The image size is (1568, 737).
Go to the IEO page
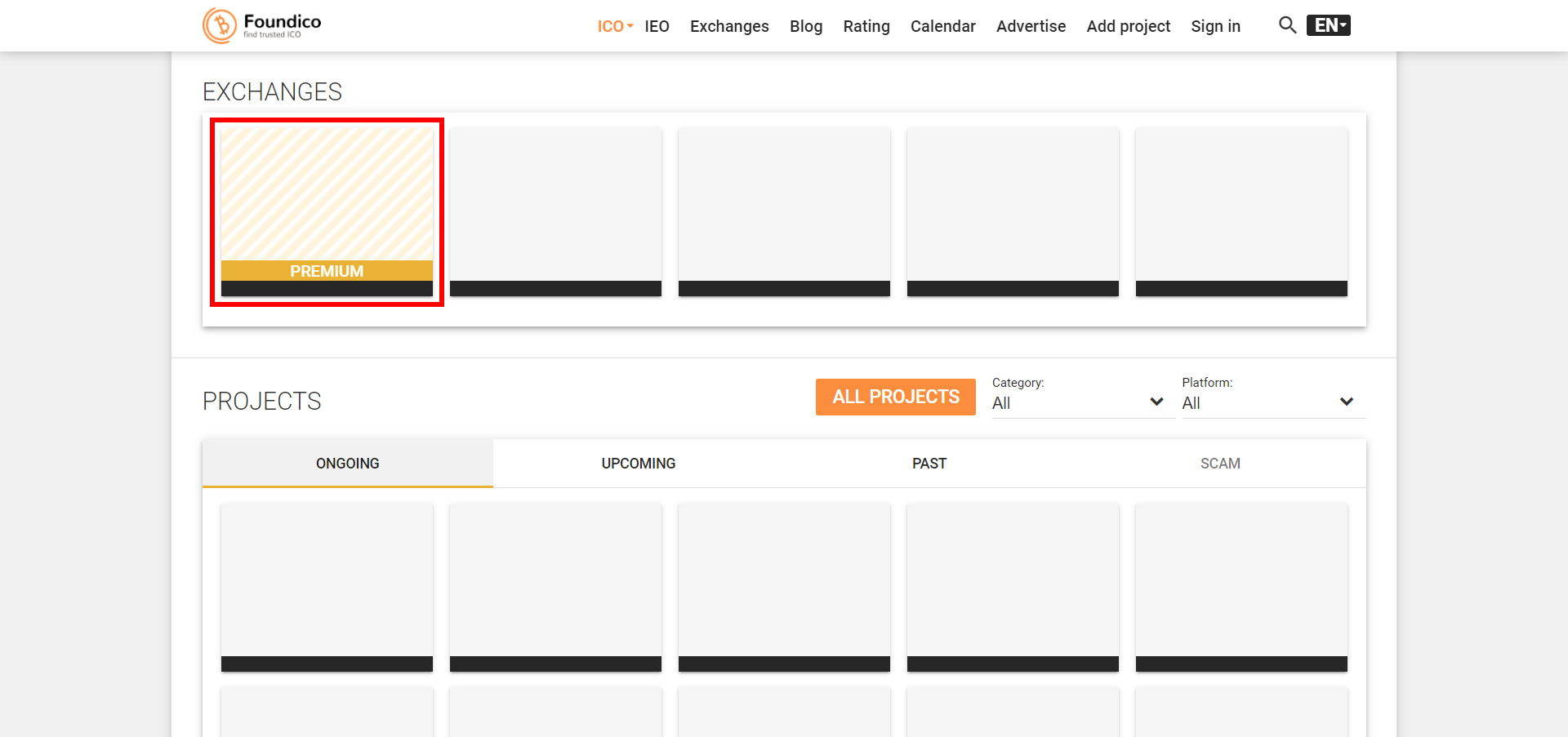click(657, 26)
